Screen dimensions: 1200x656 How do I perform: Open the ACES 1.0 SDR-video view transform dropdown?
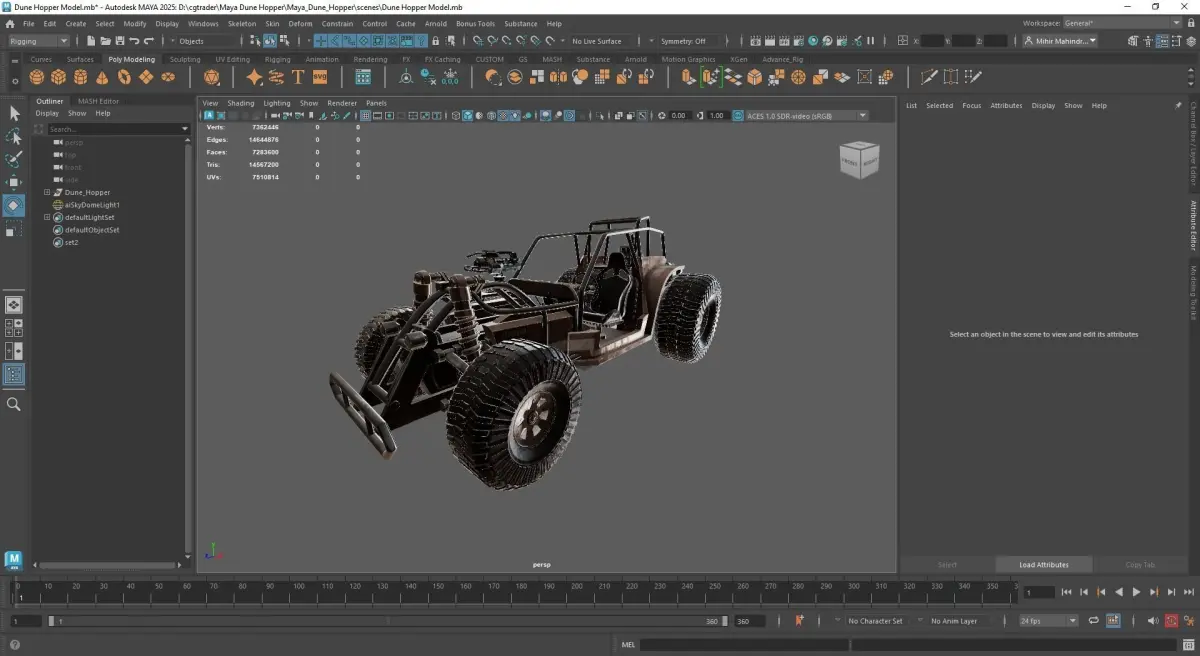tap(800, 116)
